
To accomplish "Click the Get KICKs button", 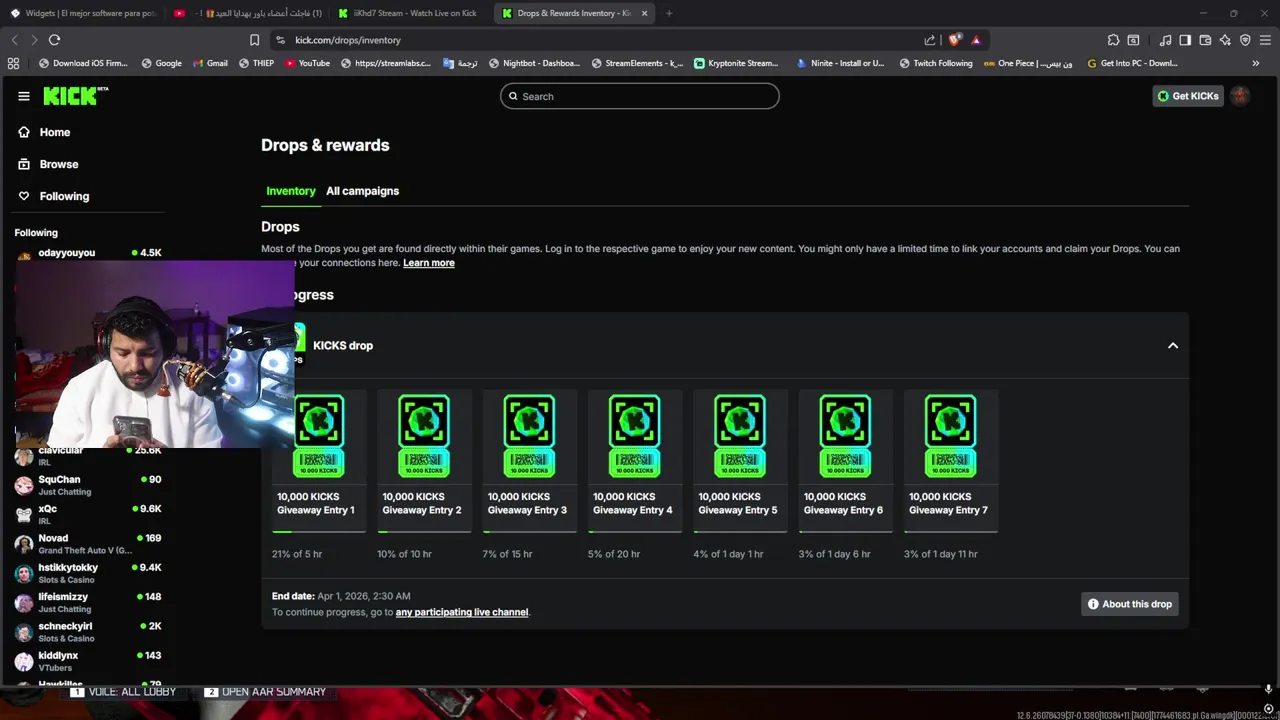I will [1188, 96].
